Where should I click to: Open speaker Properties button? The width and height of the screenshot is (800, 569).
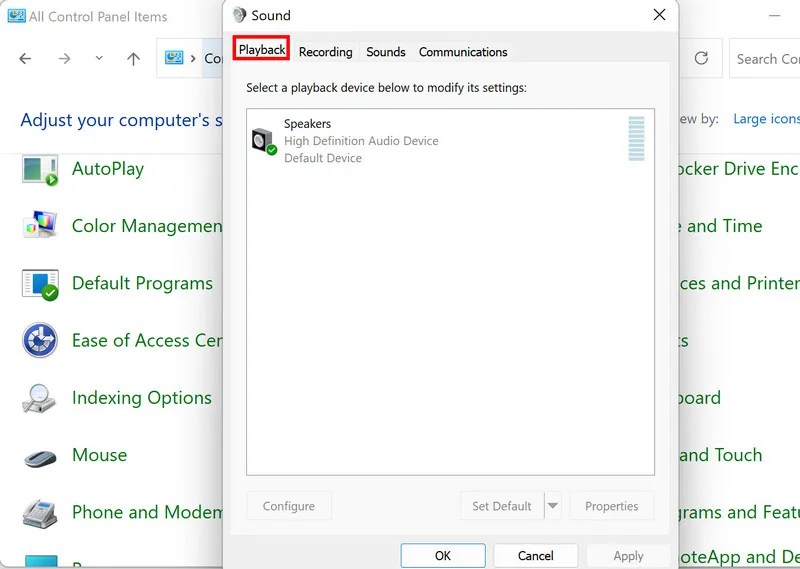(x=611, y=506)
